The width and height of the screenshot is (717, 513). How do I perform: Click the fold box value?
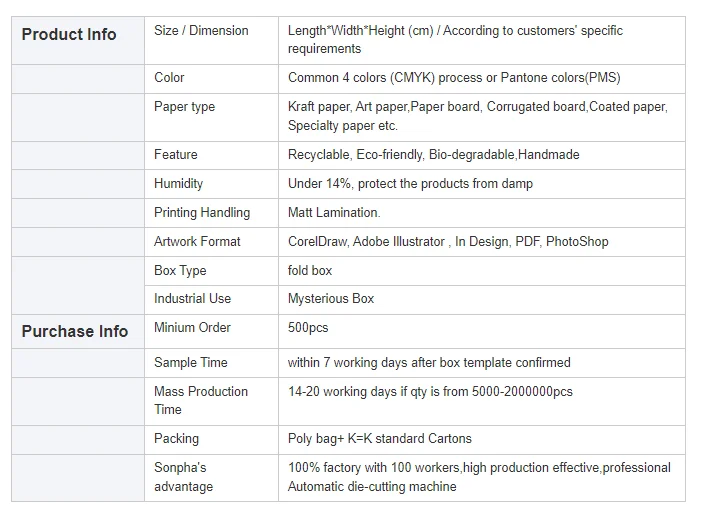coord(310,271)
